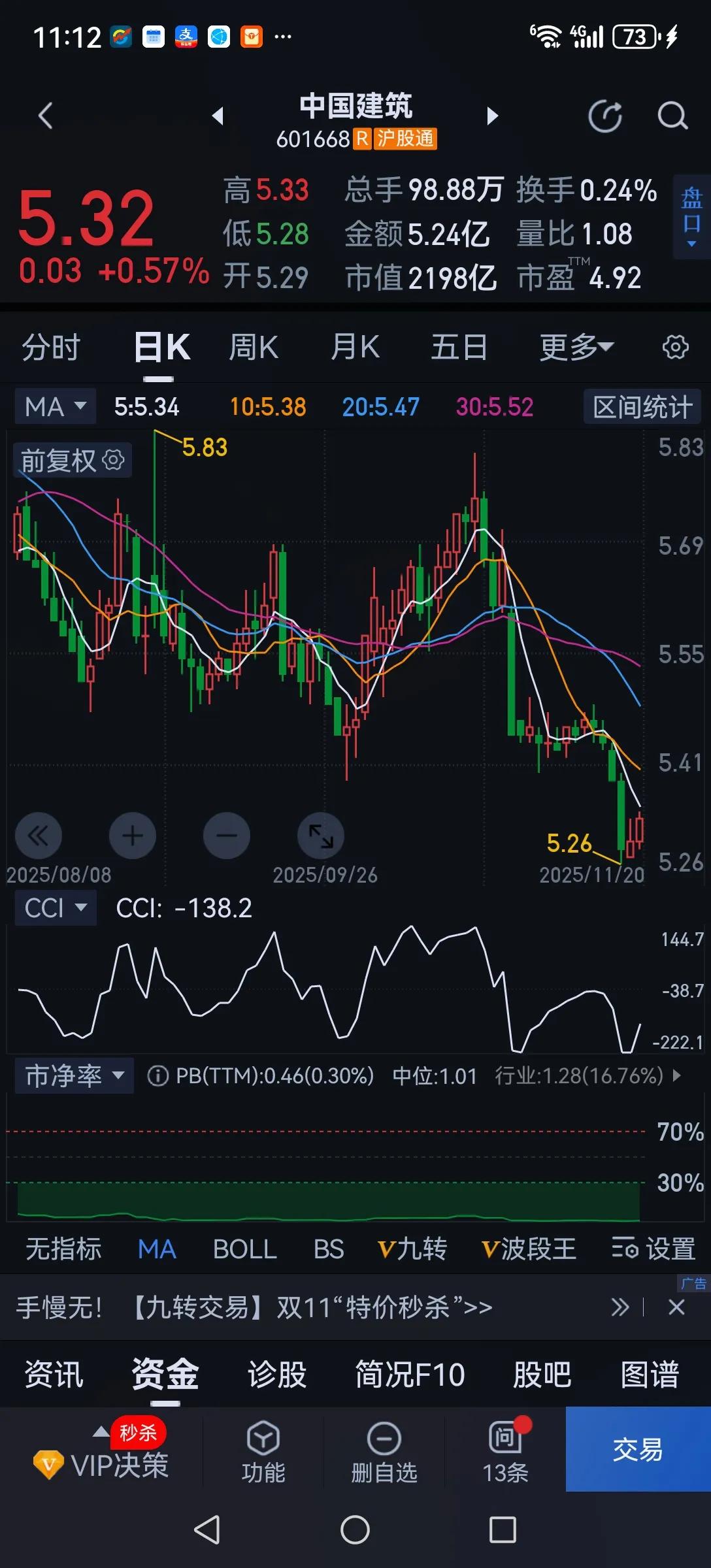Viewport: 711px width, 1568px height.
Task: Open chart settings gear icon
Action: [675, 347]
